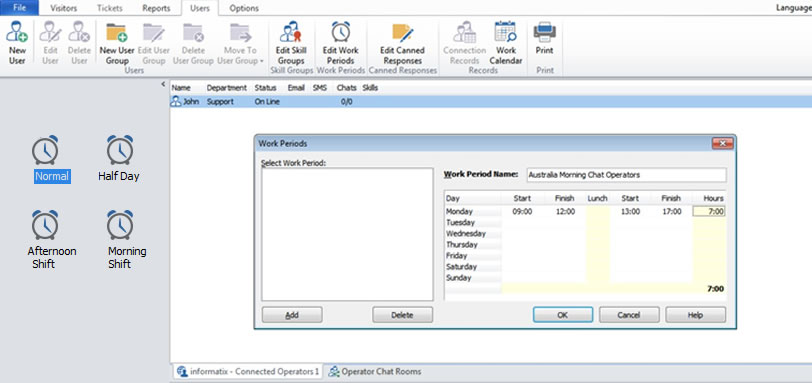Click Monday second Start cell 13:00
Screen dimensions: 812x383
pyautogui.click(x=630, y=212)
